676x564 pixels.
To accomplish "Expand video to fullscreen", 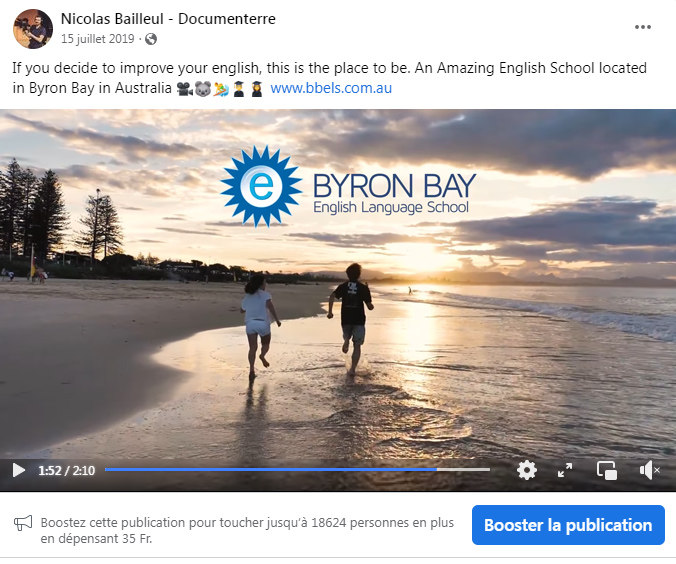I will (x=565, y=470).
